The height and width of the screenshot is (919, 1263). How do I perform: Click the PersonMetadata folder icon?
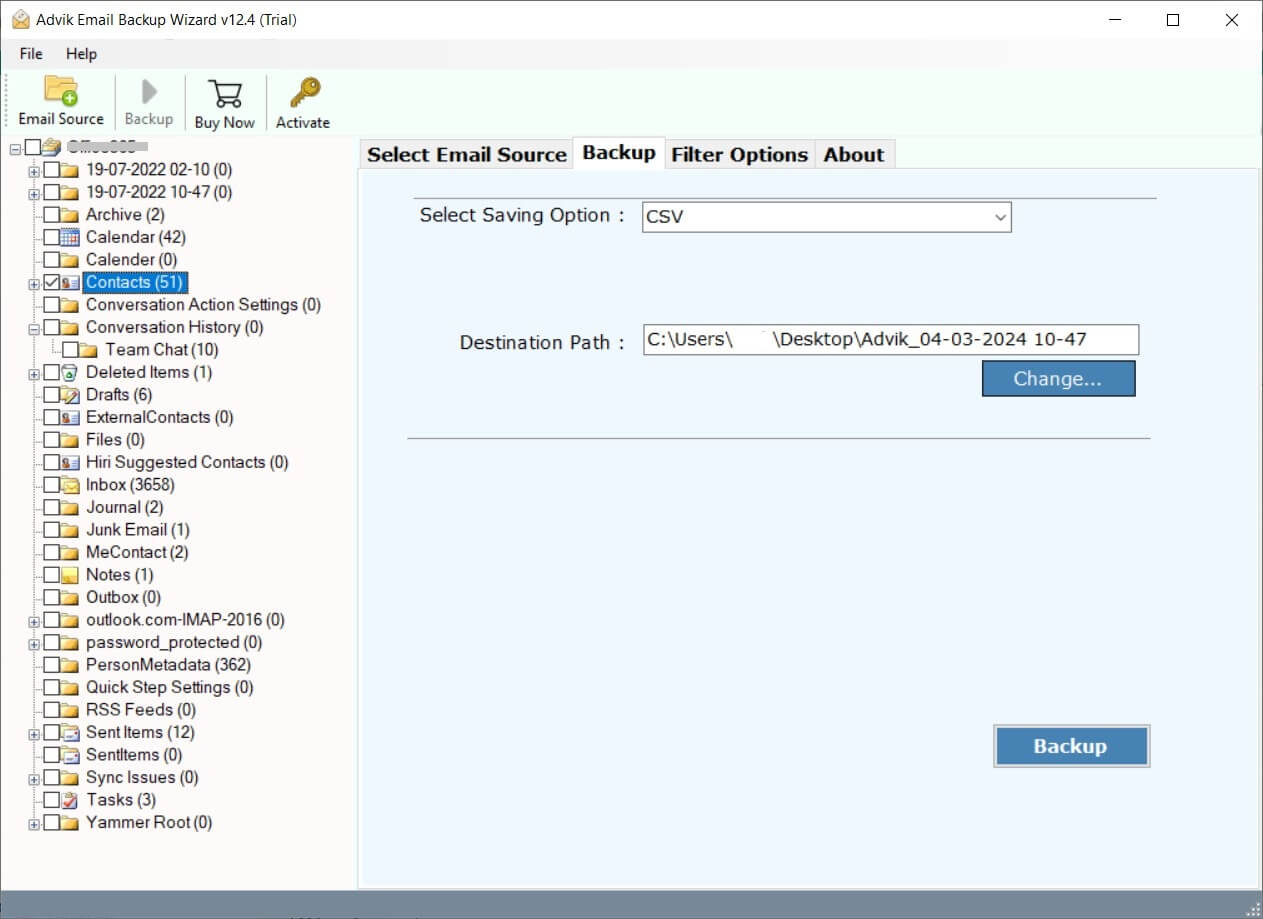[x=70, y=665]
